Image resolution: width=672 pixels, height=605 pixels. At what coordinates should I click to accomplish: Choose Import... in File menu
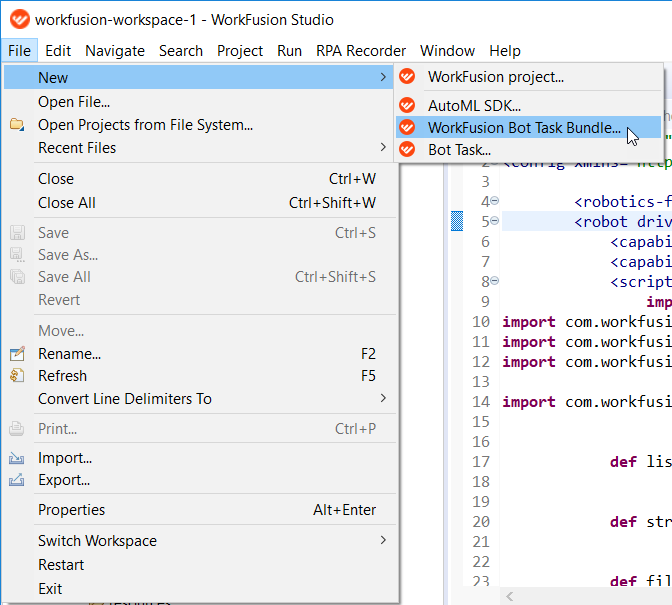coord(199,458)
